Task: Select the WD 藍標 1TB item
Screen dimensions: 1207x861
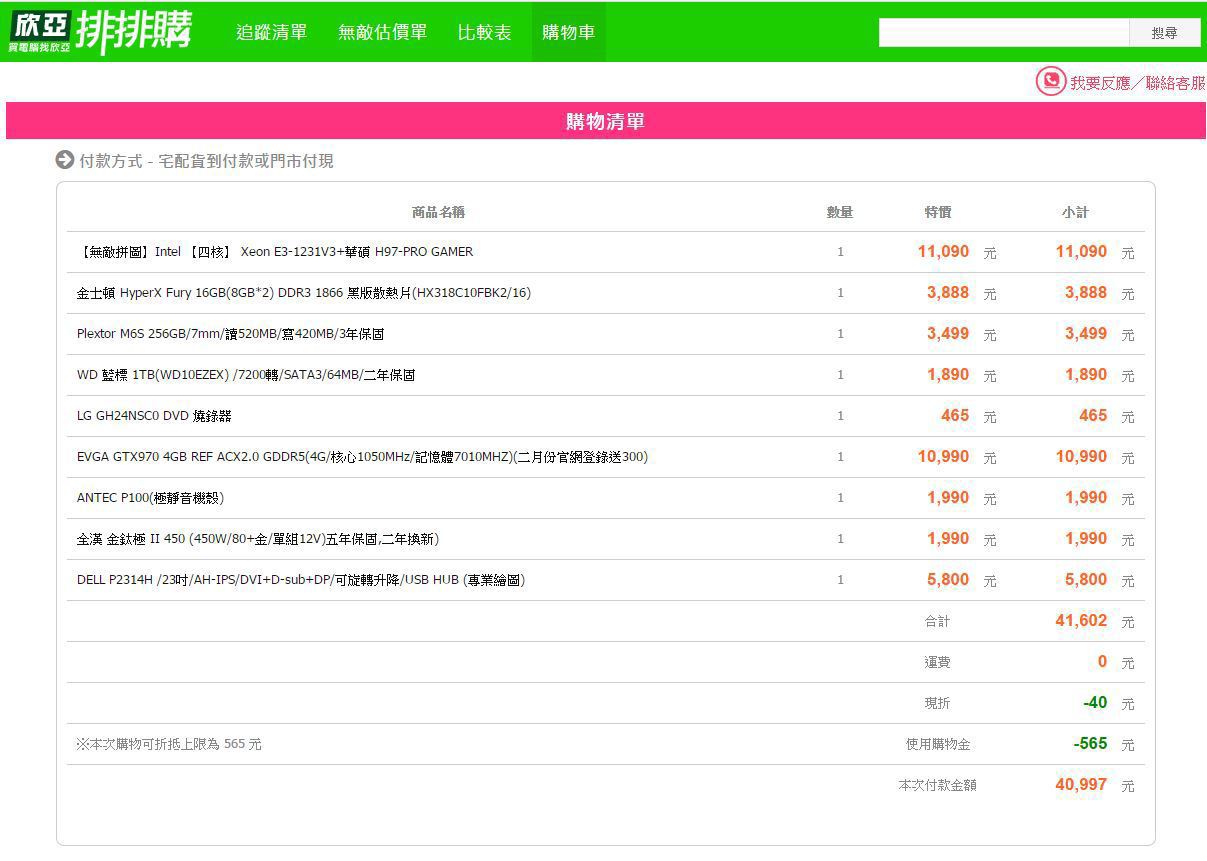Action: pyautogui.click(x=246, y=375)
